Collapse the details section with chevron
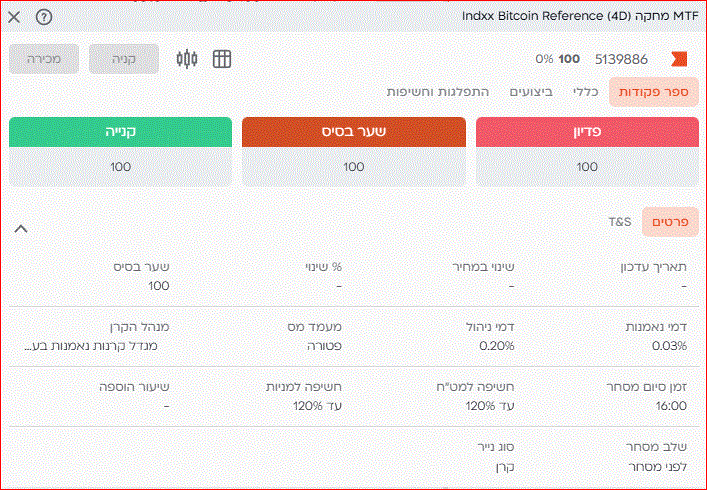707x490 pixels. pos(21,229)
